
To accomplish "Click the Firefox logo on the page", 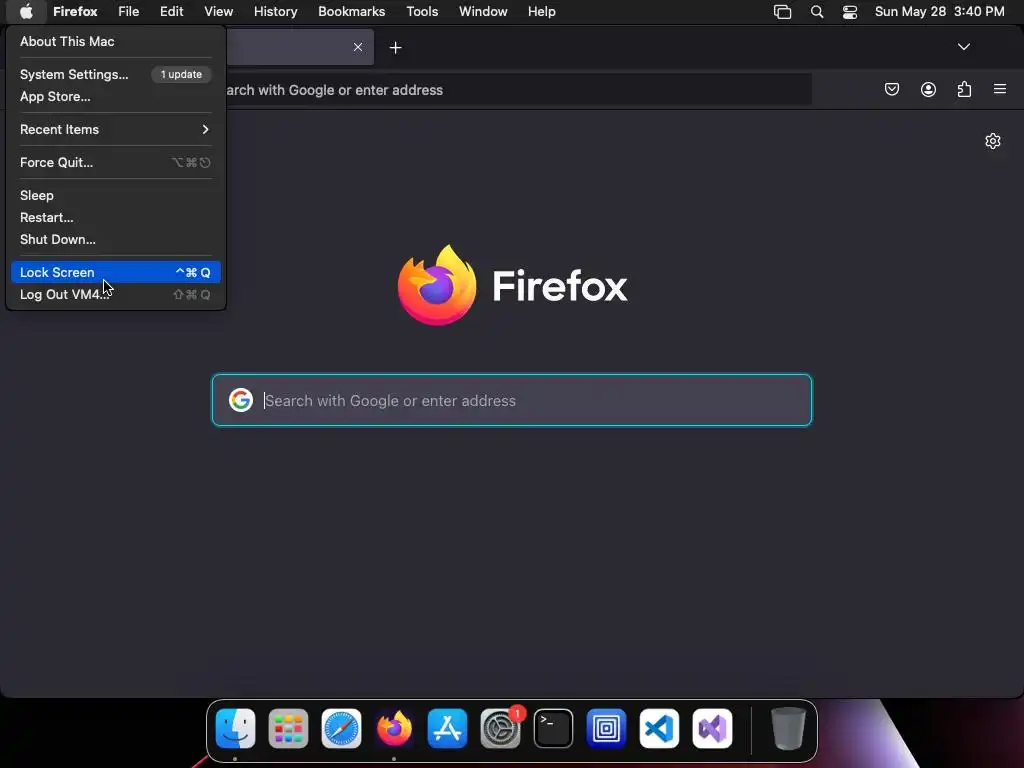I will tap(437, 285).
